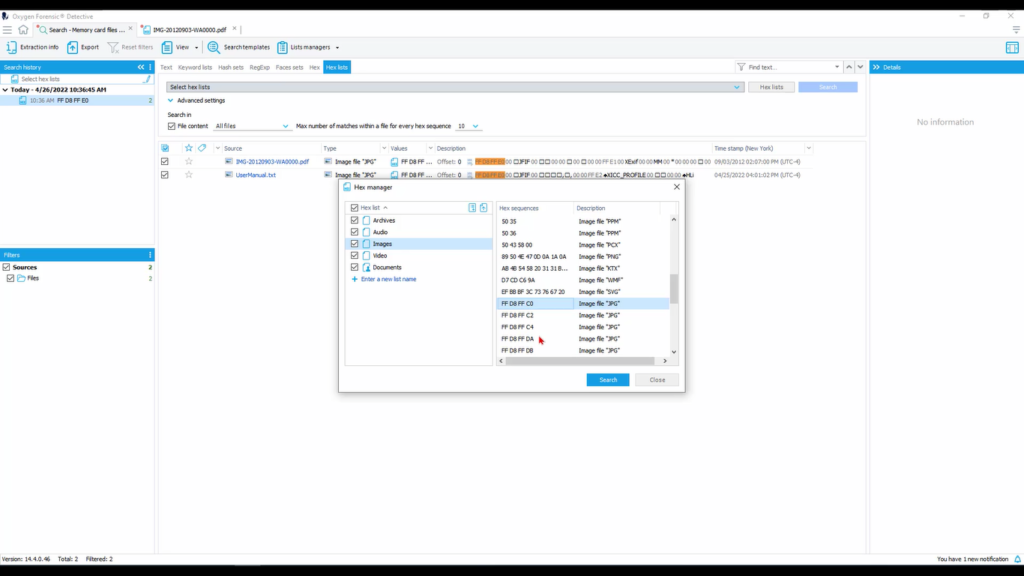Click the export hex list icon
The image size is (1024, 576).
click(483, 208)
